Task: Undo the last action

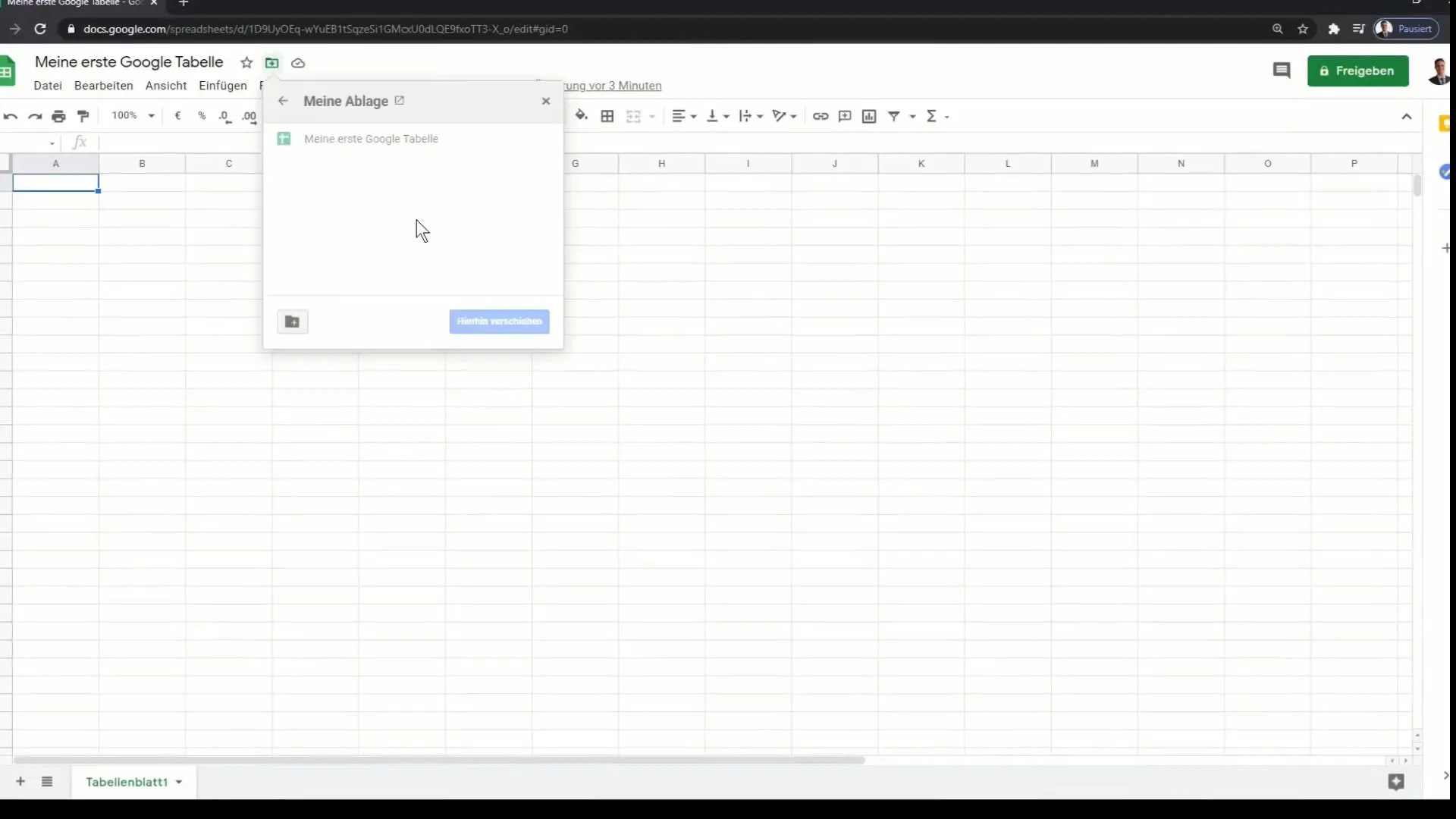Action: (x=11, y=116)
